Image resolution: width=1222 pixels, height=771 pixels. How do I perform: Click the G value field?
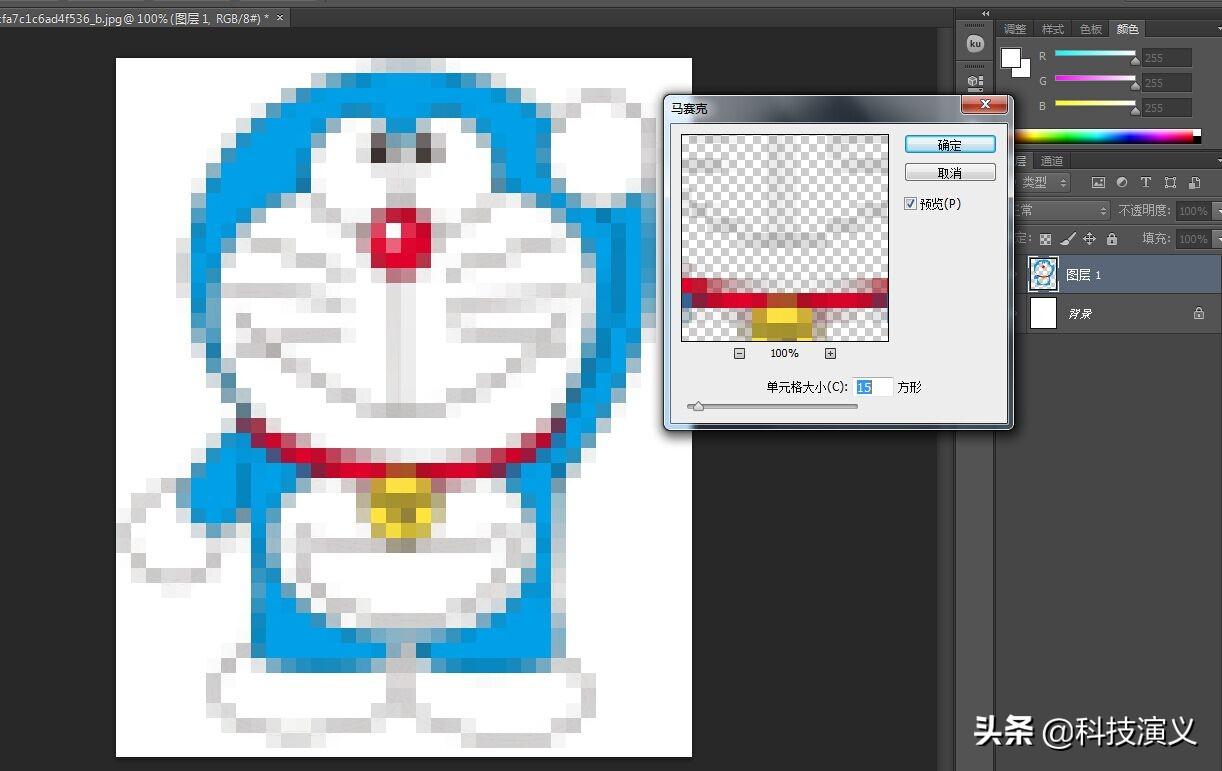click(1167, 82)
